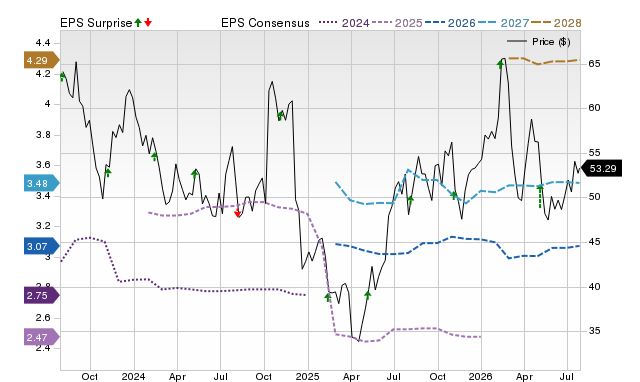Screen dimensions: 640x382
Task: Click the green surprise arrow at the early-2026 price peak
Action: pyautogui.click(x=500, y=64)
